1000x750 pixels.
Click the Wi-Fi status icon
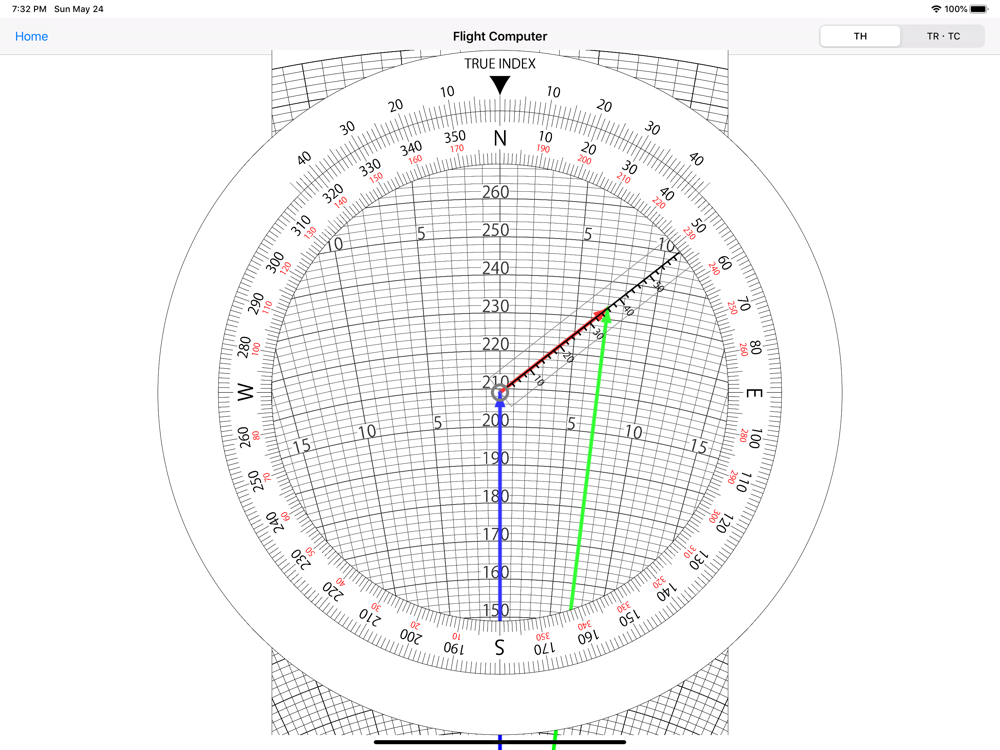tap(936, 9)
